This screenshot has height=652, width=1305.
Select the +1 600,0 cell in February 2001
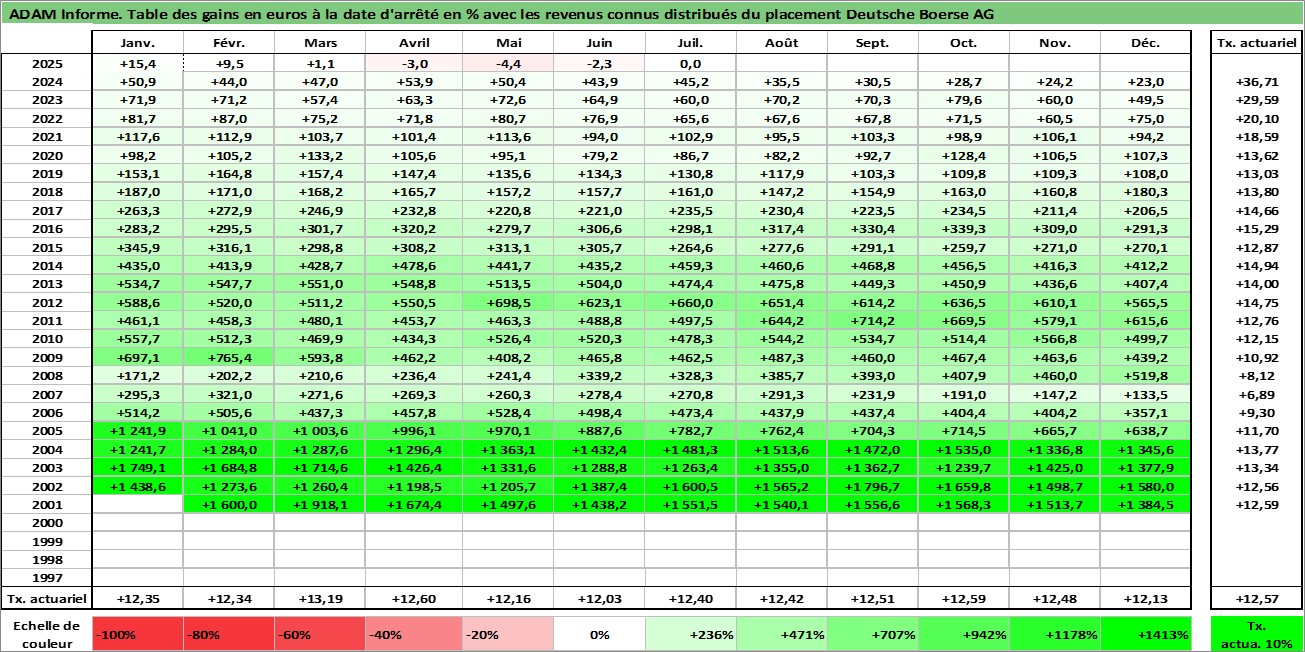tap(229, 505)
